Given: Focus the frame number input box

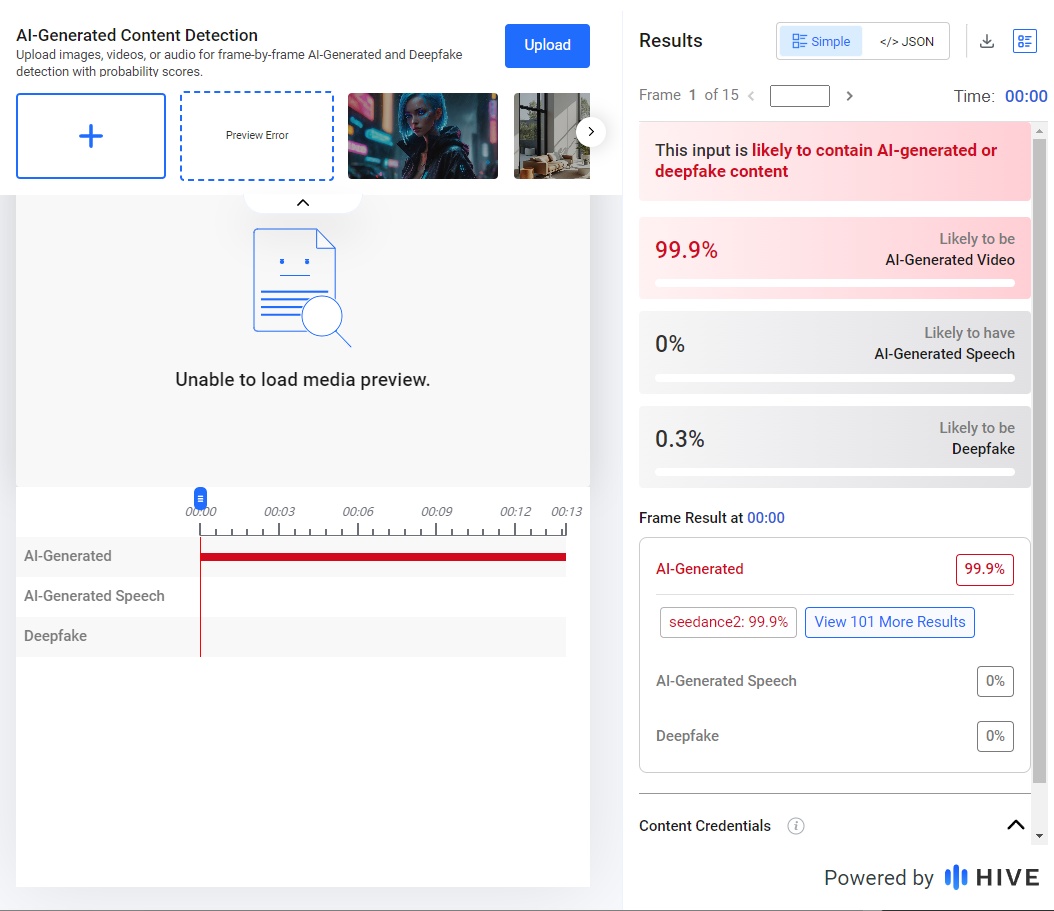Looking at the screenshot, I should click(799, 96).
